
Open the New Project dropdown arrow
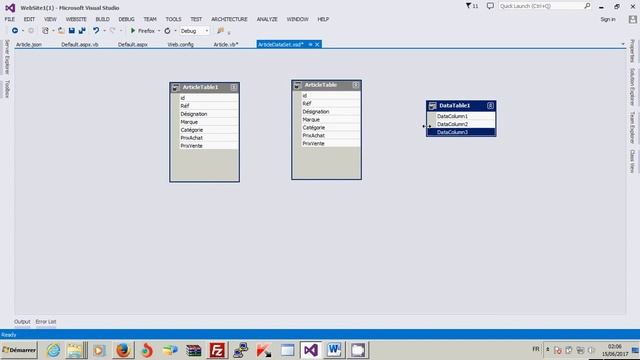53,31
